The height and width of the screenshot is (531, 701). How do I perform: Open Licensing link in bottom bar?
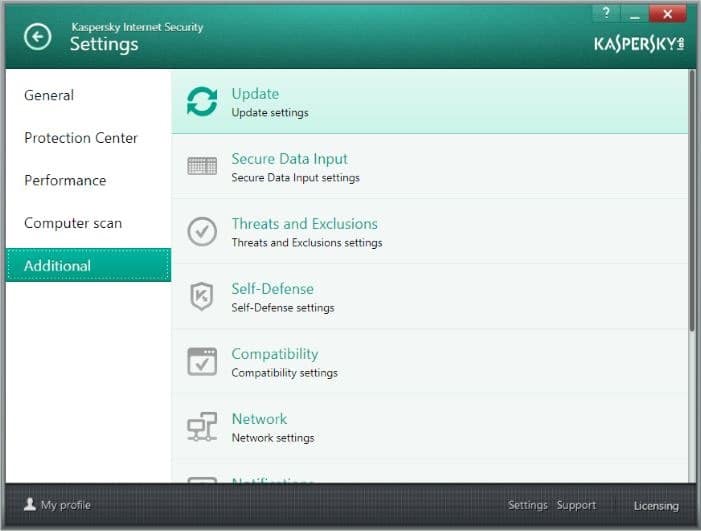(x=656, y=506)
